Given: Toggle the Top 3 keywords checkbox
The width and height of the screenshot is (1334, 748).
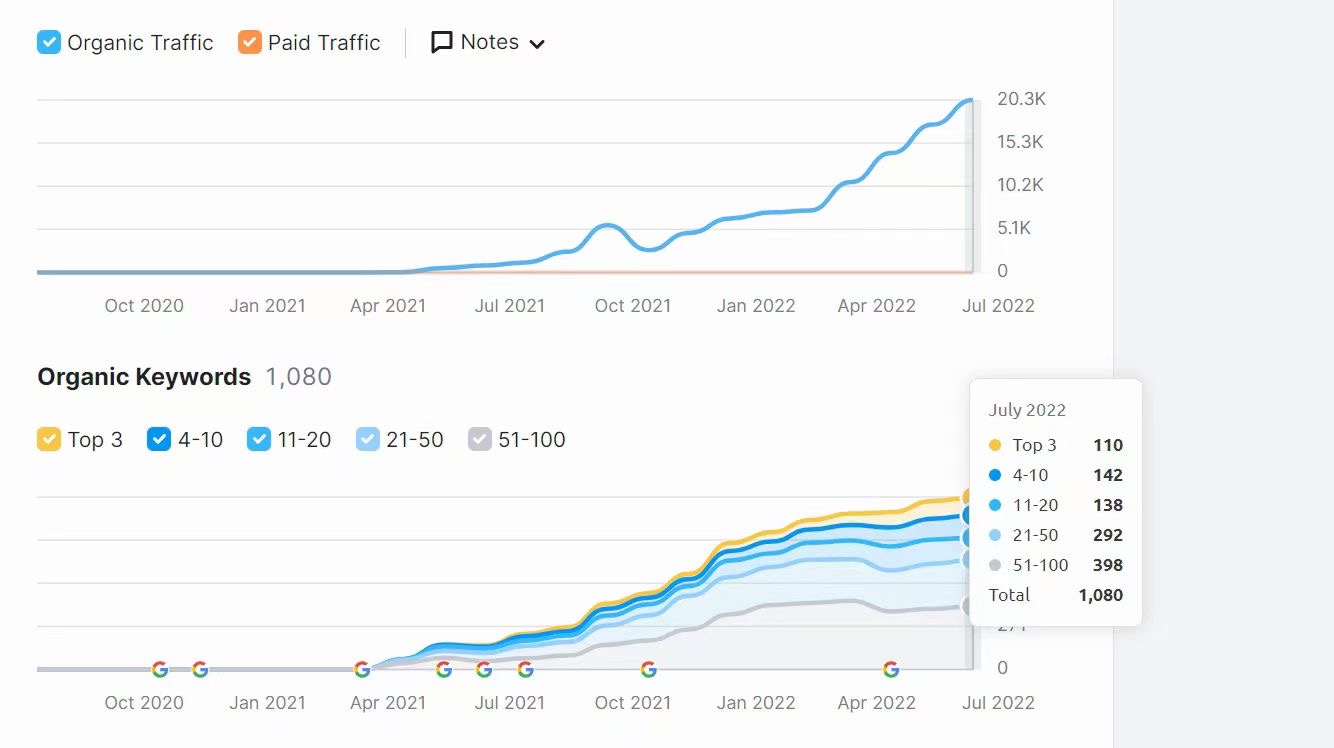Looking at the screenshot, I should [49, 439].
